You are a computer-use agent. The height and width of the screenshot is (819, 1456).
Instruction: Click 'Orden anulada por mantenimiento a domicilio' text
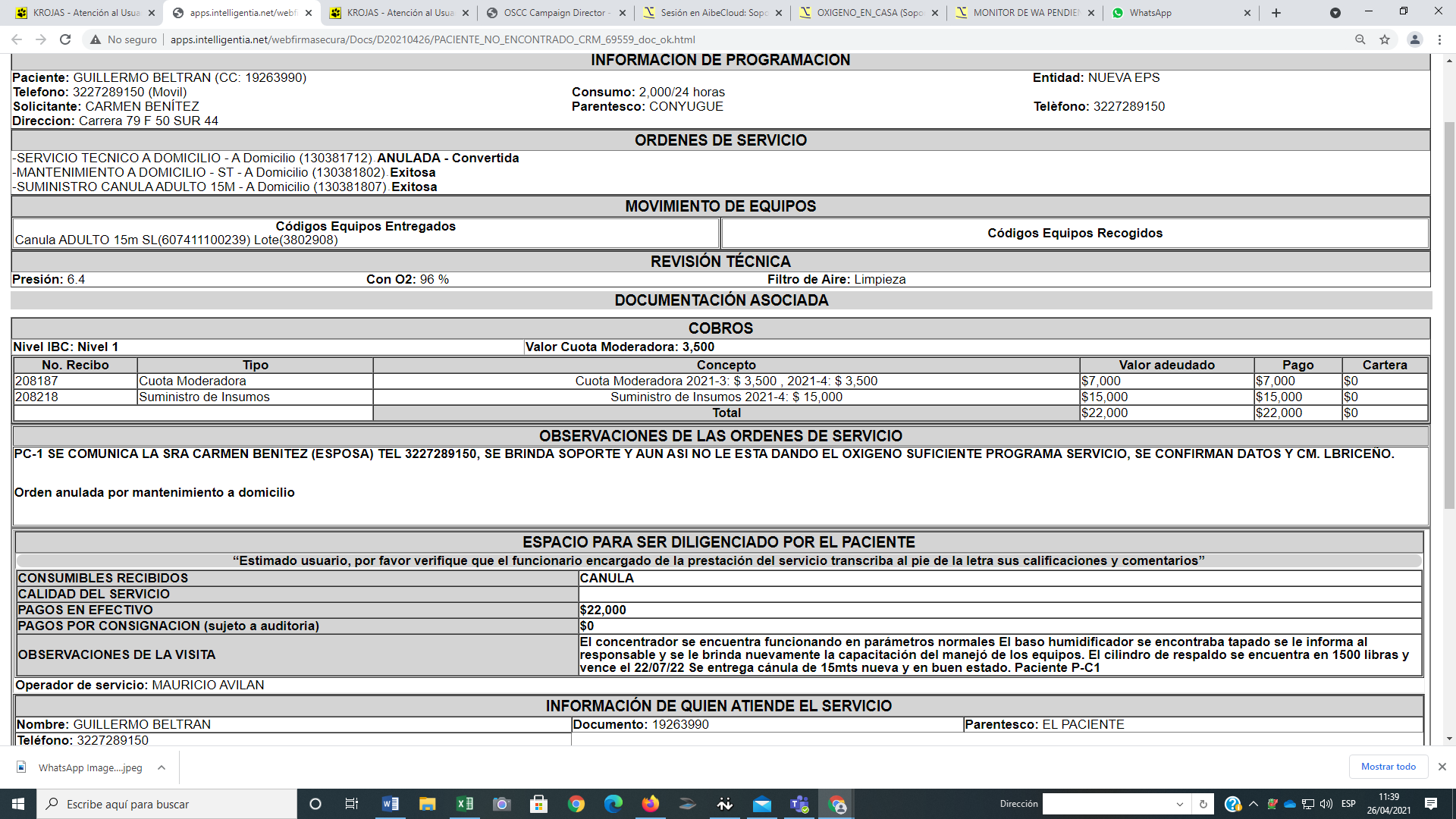point(155,492)
